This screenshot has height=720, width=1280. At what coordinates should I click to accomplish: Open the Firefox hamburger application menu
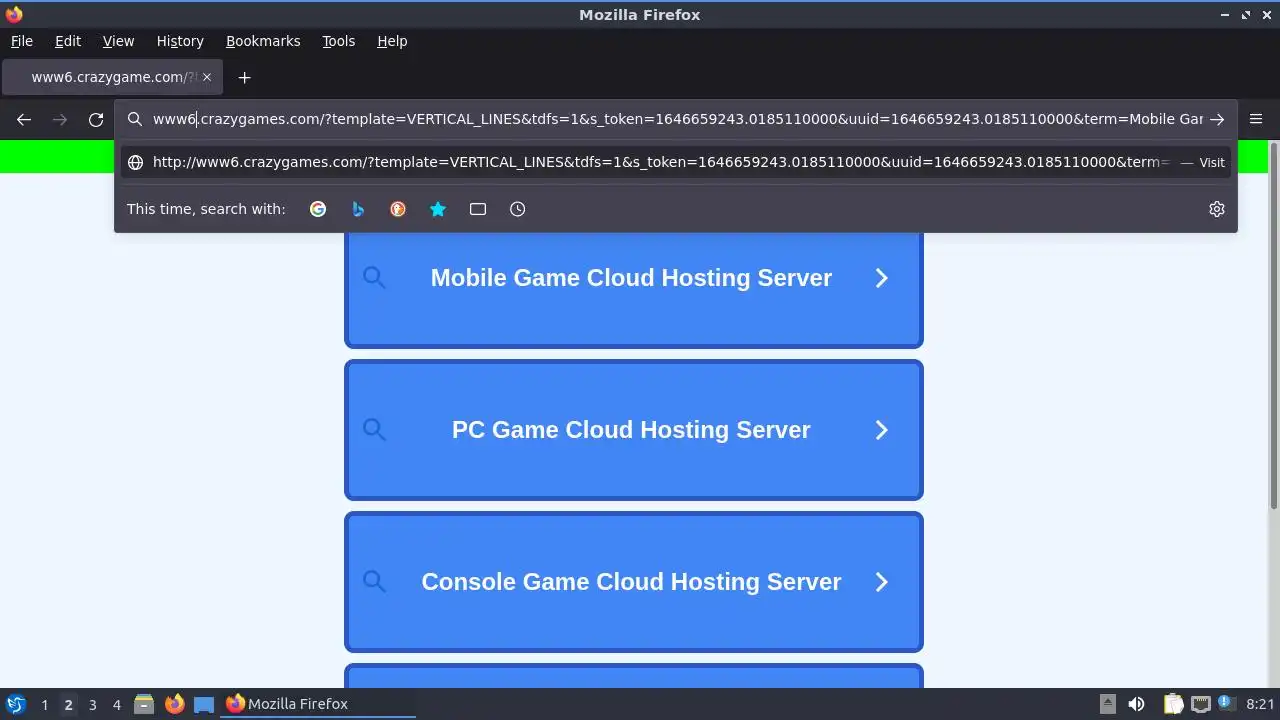pyautogui.click(x=1256, y=119)
